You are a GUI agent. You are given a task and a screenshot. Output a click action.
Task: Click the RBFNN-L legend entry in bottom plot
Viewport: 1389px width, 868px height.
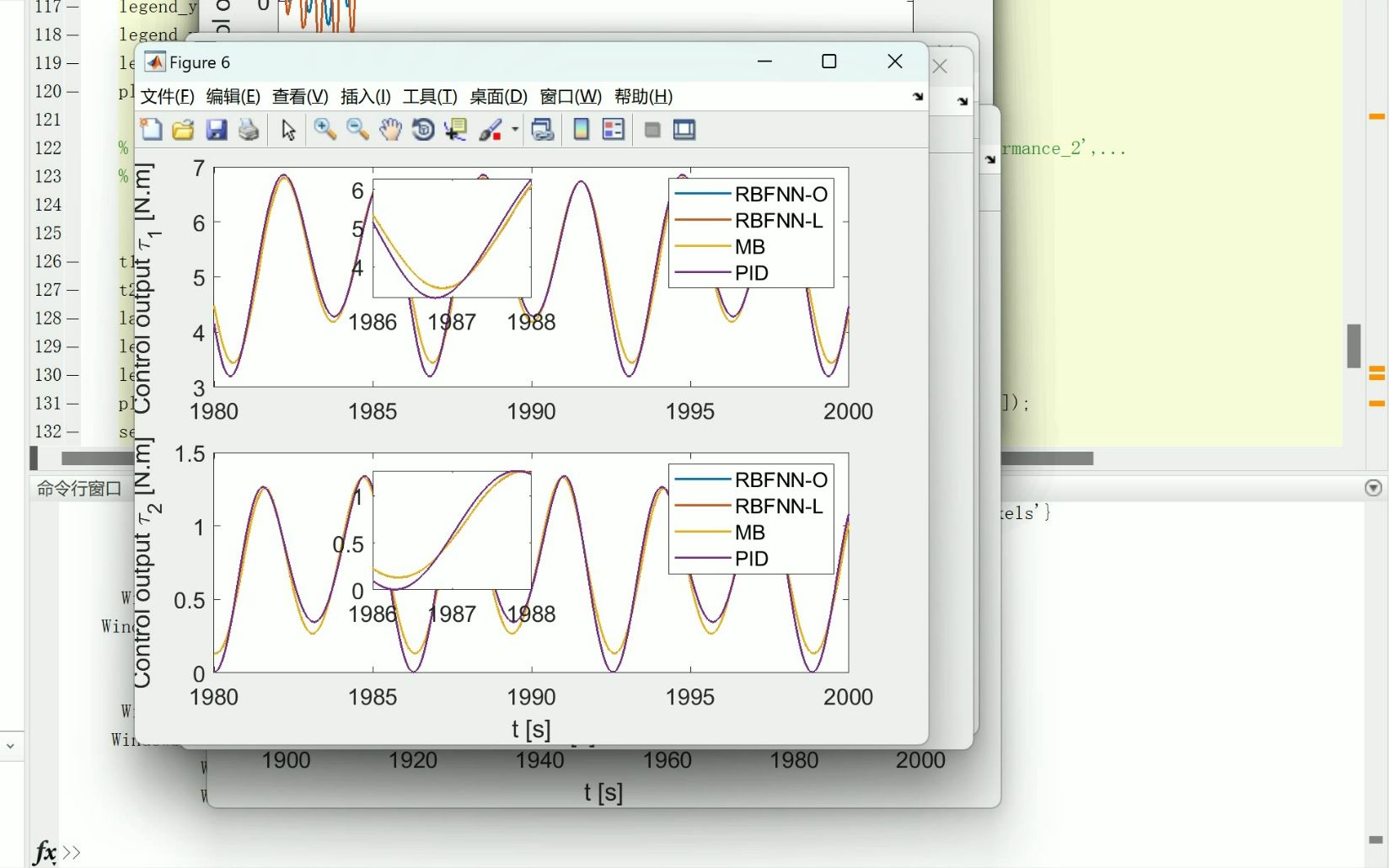749,506
